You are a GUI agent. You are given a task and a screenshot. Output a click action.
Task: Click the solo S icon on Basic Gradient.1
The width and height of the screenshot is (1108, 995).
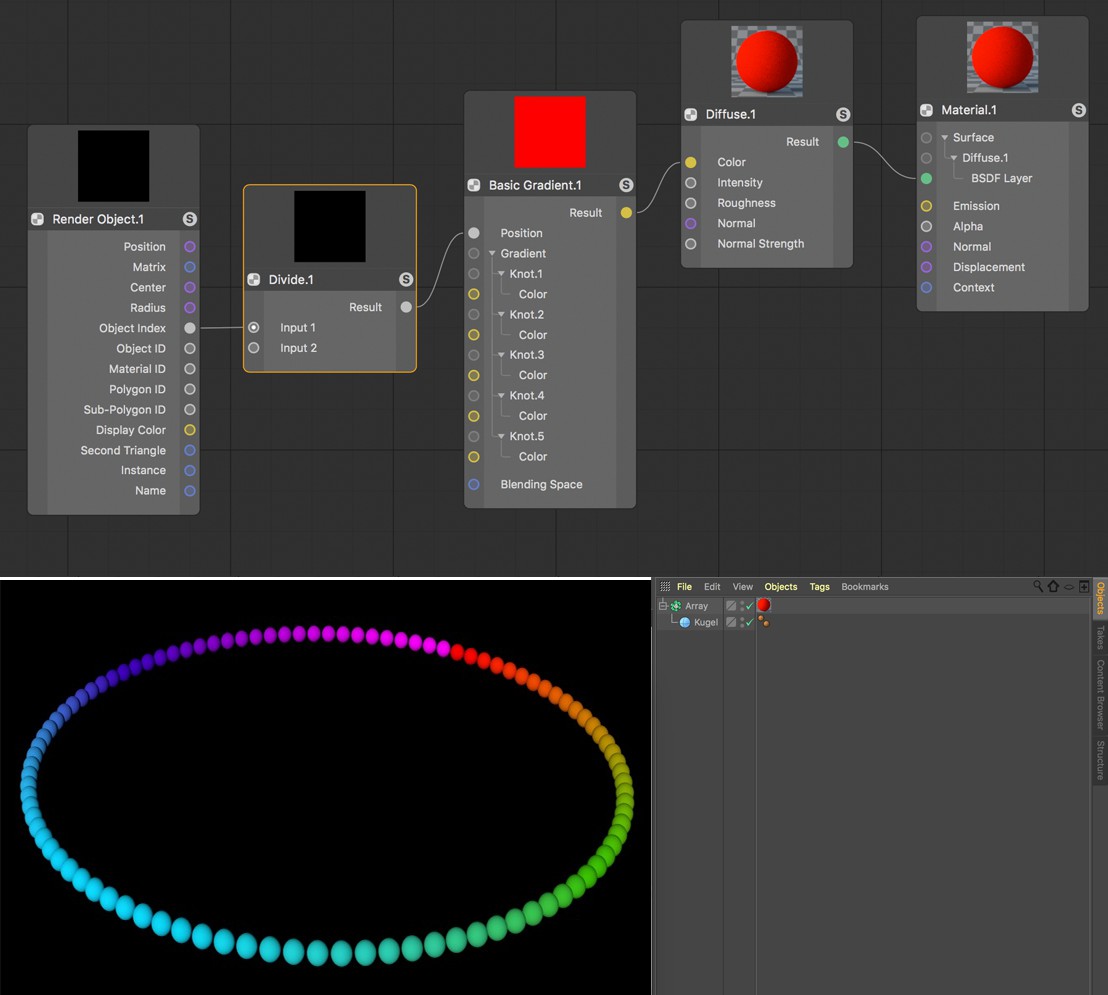point(626,185)
